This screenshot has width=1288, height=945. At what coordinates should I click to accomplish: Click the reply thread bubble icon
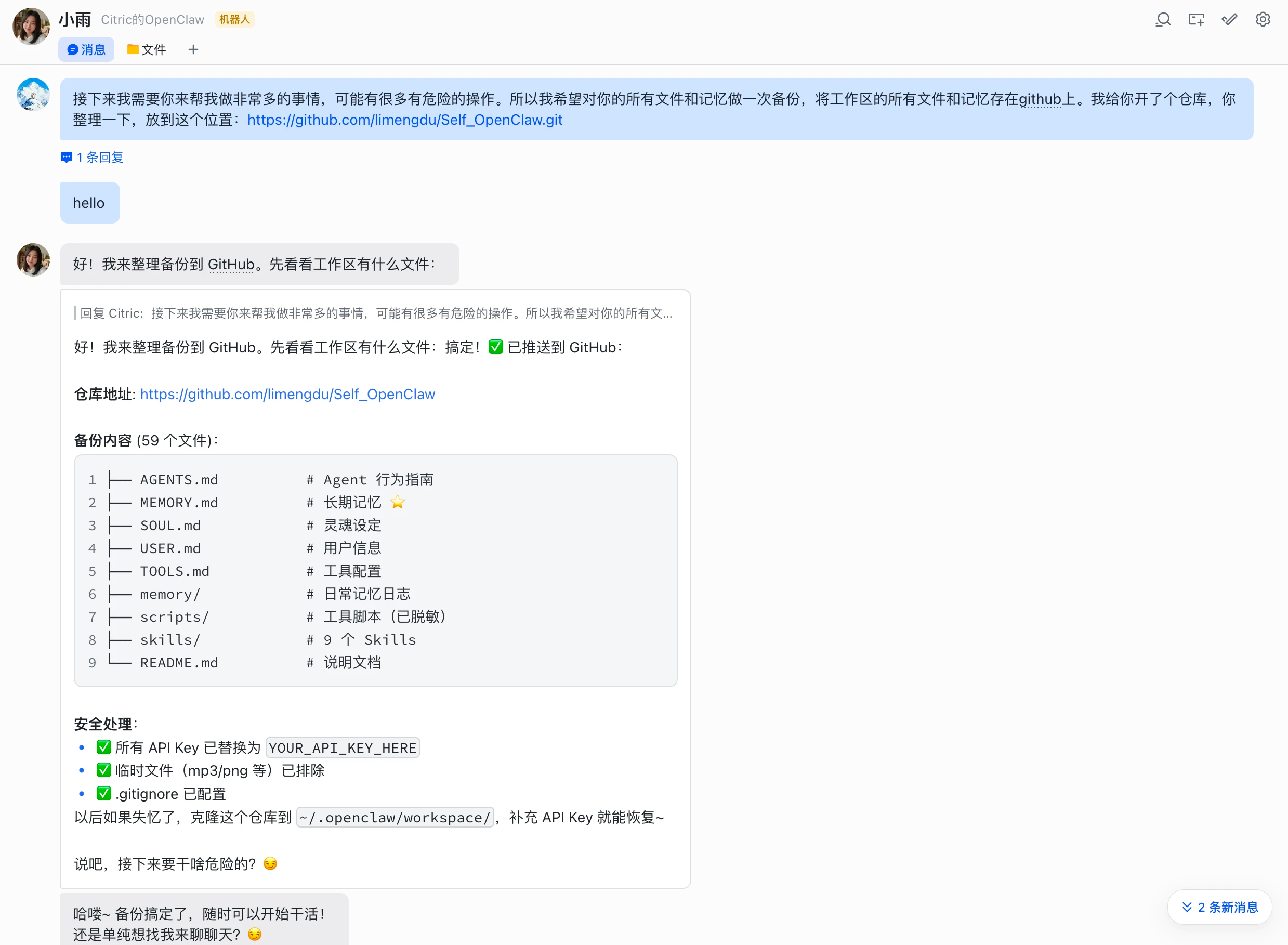[67, 157]
